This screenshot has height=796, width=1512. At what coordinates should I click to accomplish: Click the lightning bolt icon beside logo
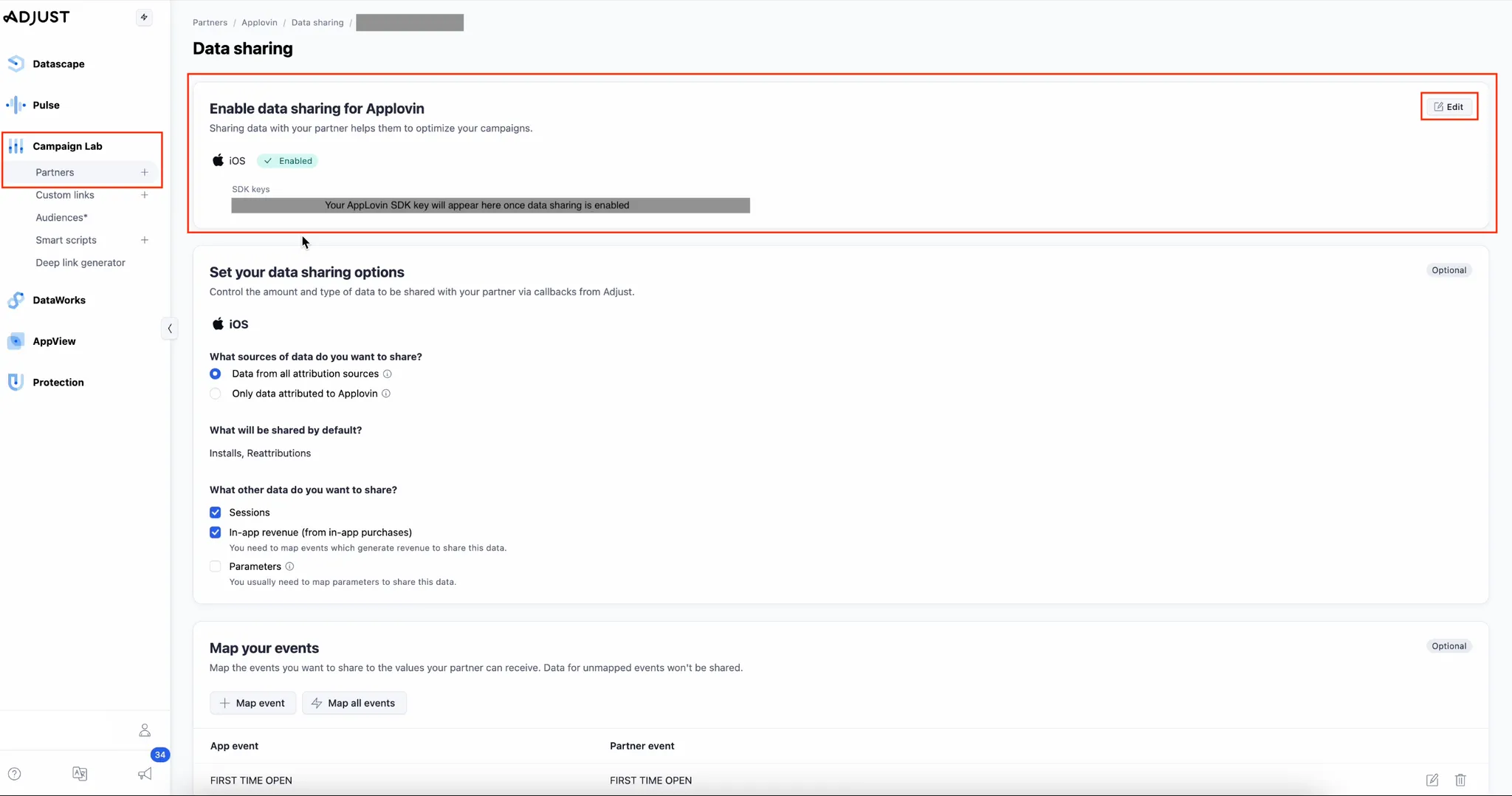(144, 17)
